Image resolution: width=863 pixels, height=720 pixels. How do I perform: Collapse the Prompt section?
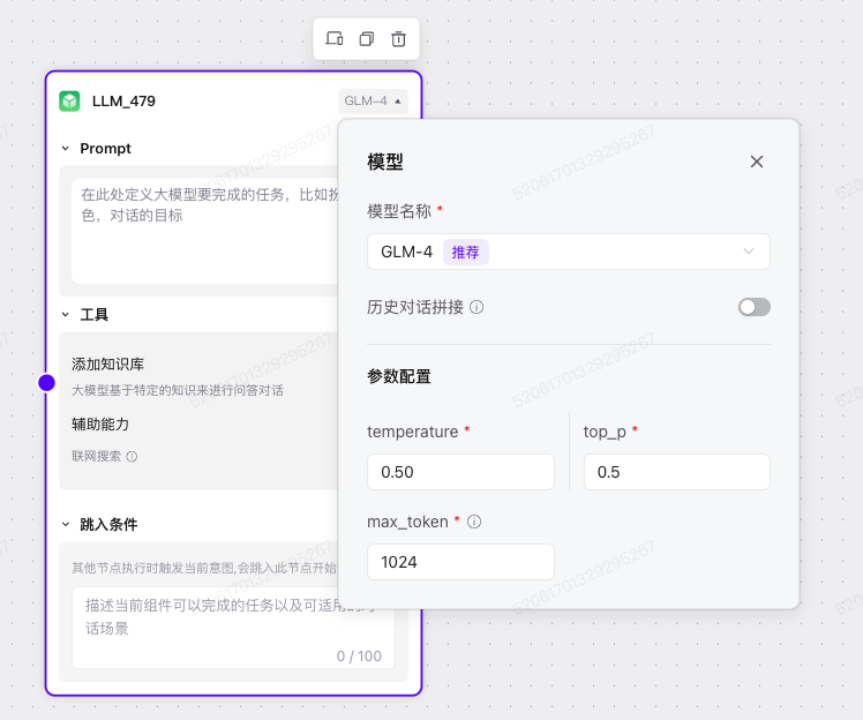click(65, 149)
